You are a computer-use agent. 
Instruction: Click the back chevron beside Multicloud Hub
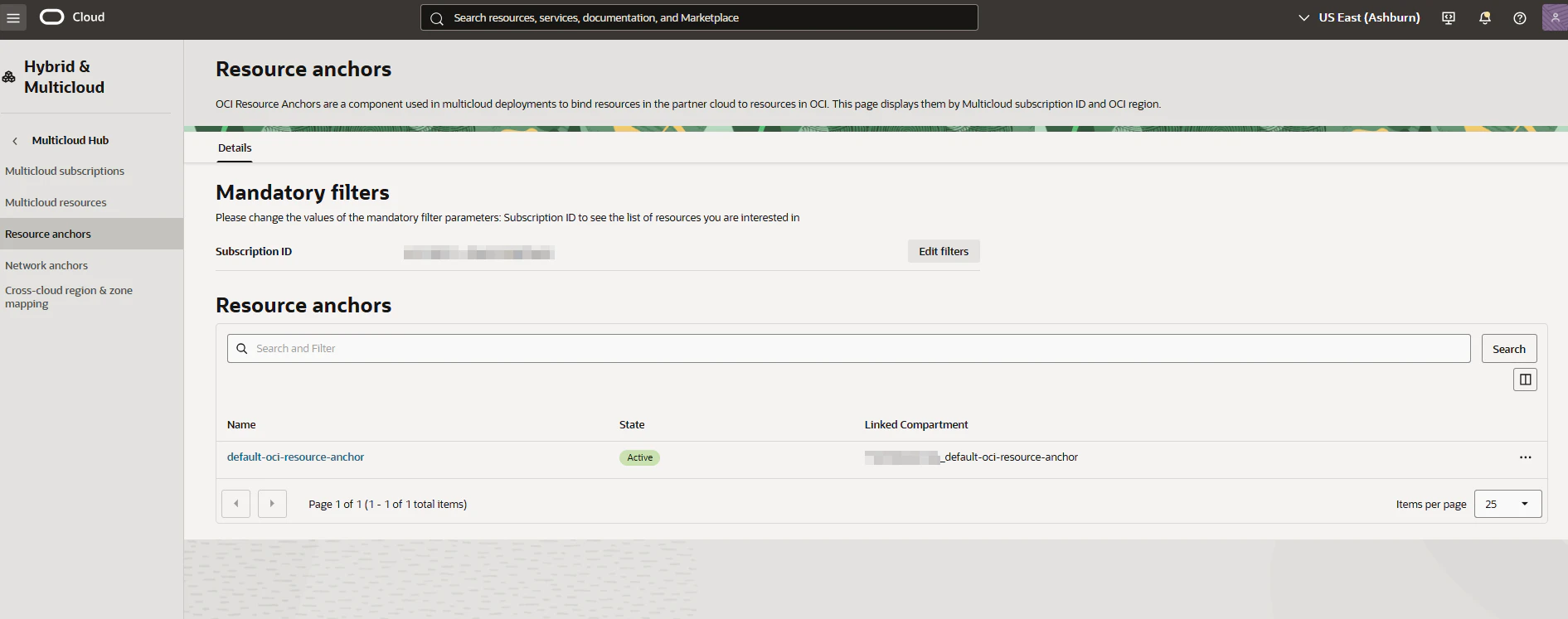[15, 141]
